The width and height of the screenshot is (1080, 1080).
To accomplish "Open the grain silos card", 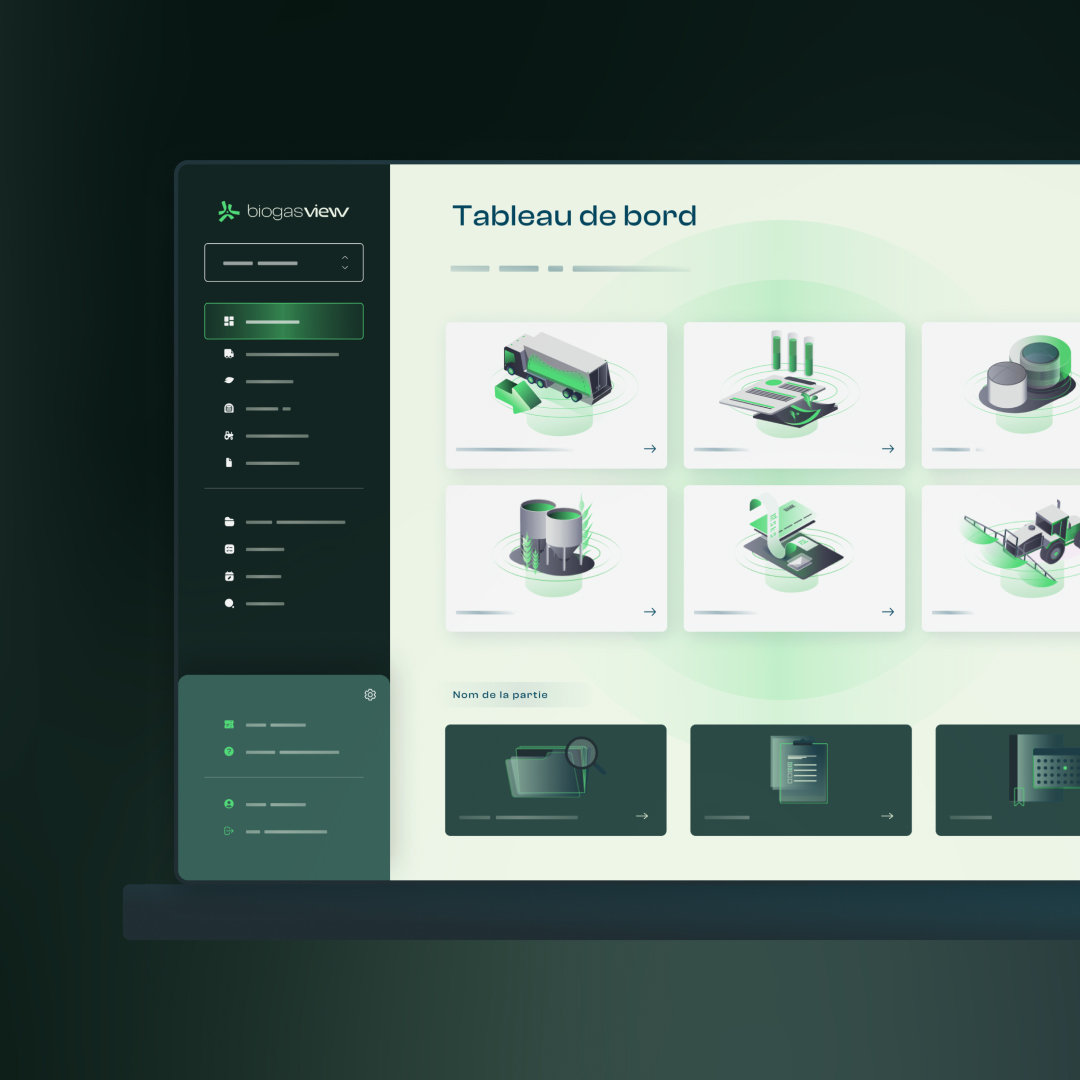I will (556, 558).
